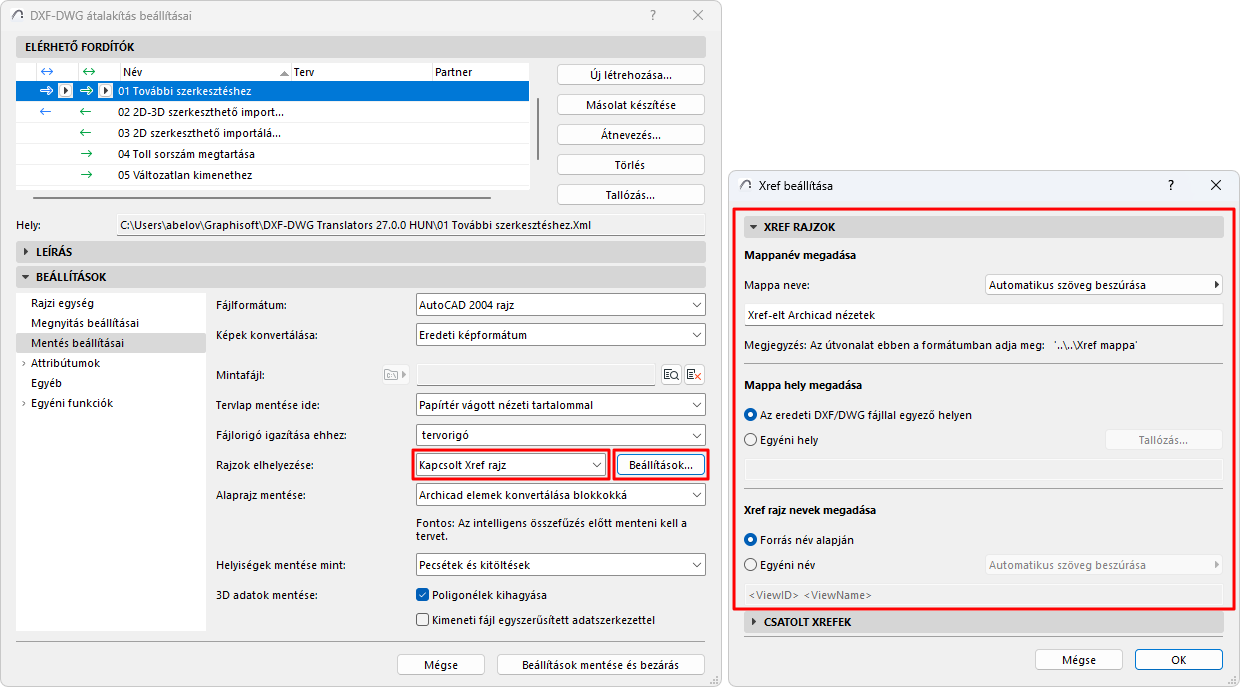Click Tallózás... button next to translator list

pos(631,195)
